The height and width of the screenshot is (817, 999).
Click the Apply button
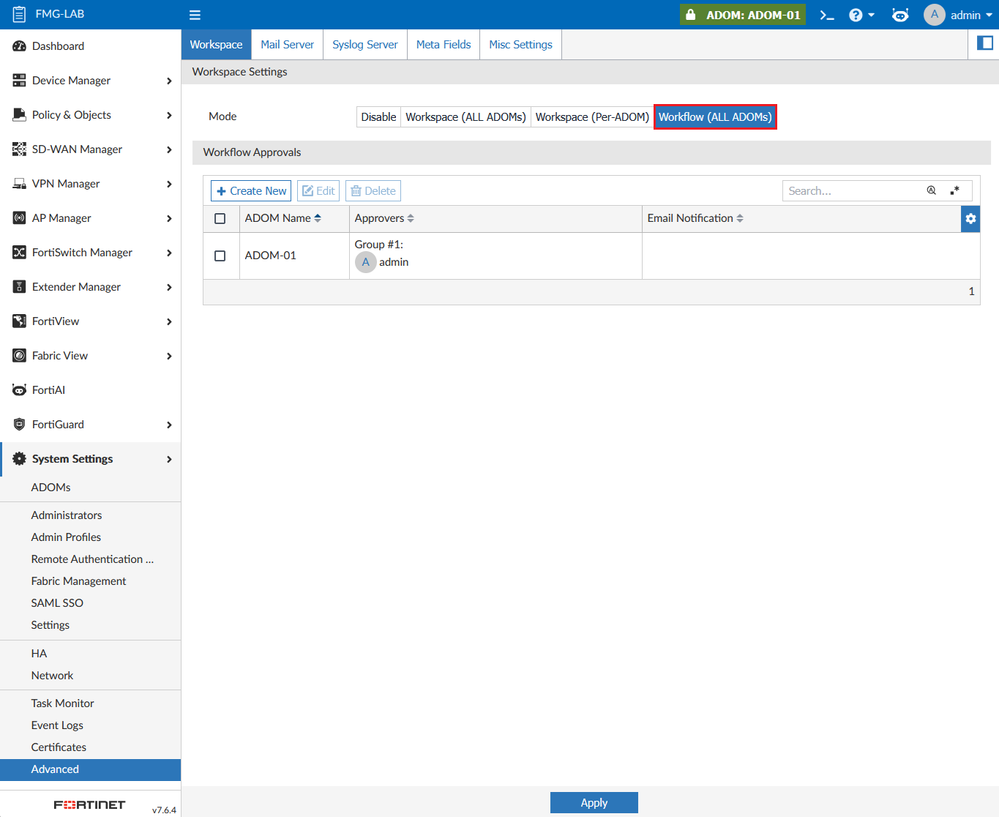point(594,803)
